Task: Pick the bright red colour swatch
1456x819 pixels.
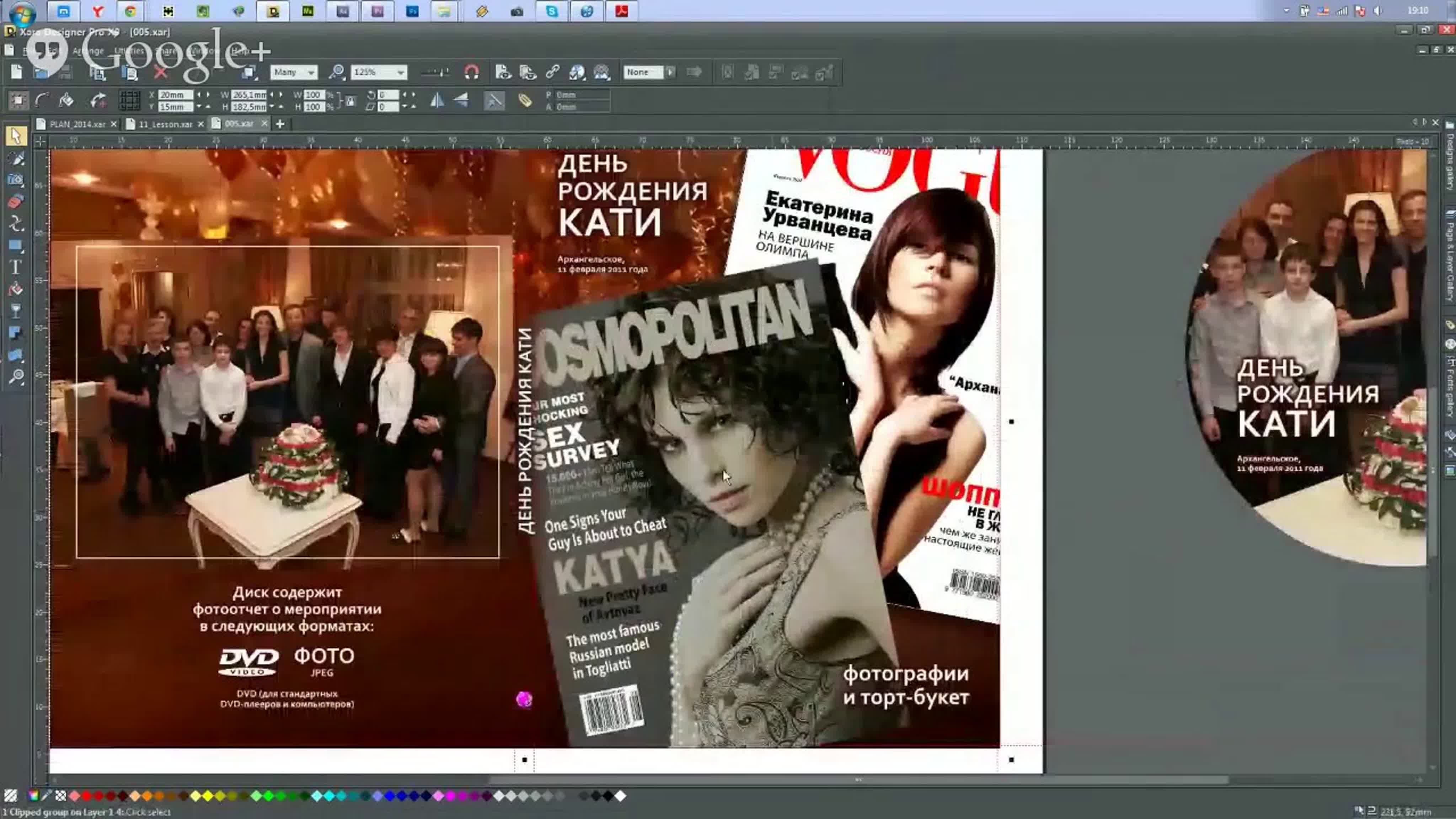Action: coord(86,796)
